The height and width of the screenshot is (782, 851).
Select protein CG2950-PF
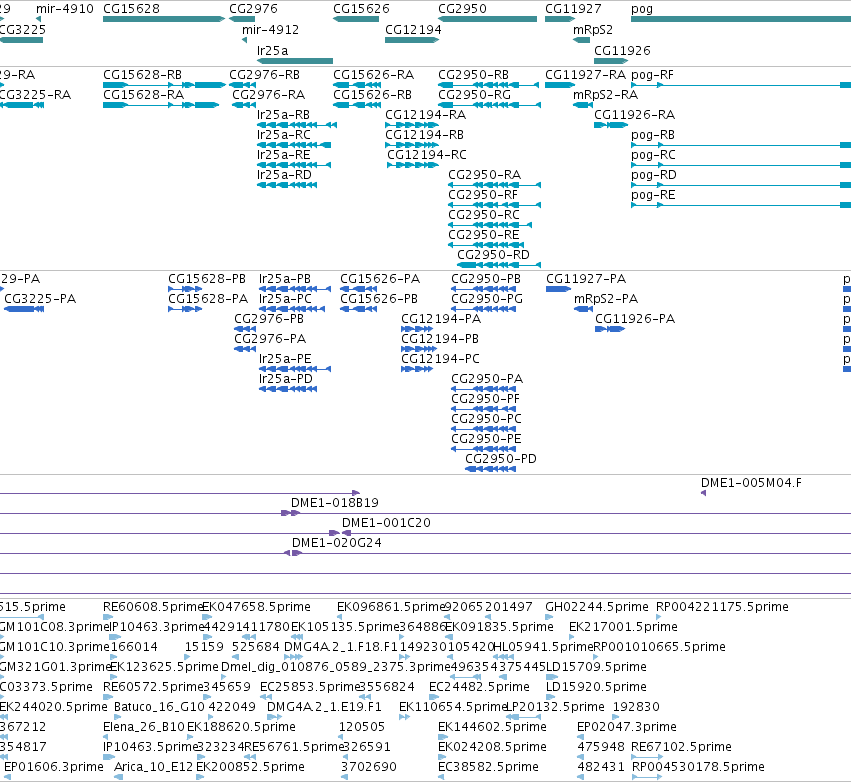point(484,409)
